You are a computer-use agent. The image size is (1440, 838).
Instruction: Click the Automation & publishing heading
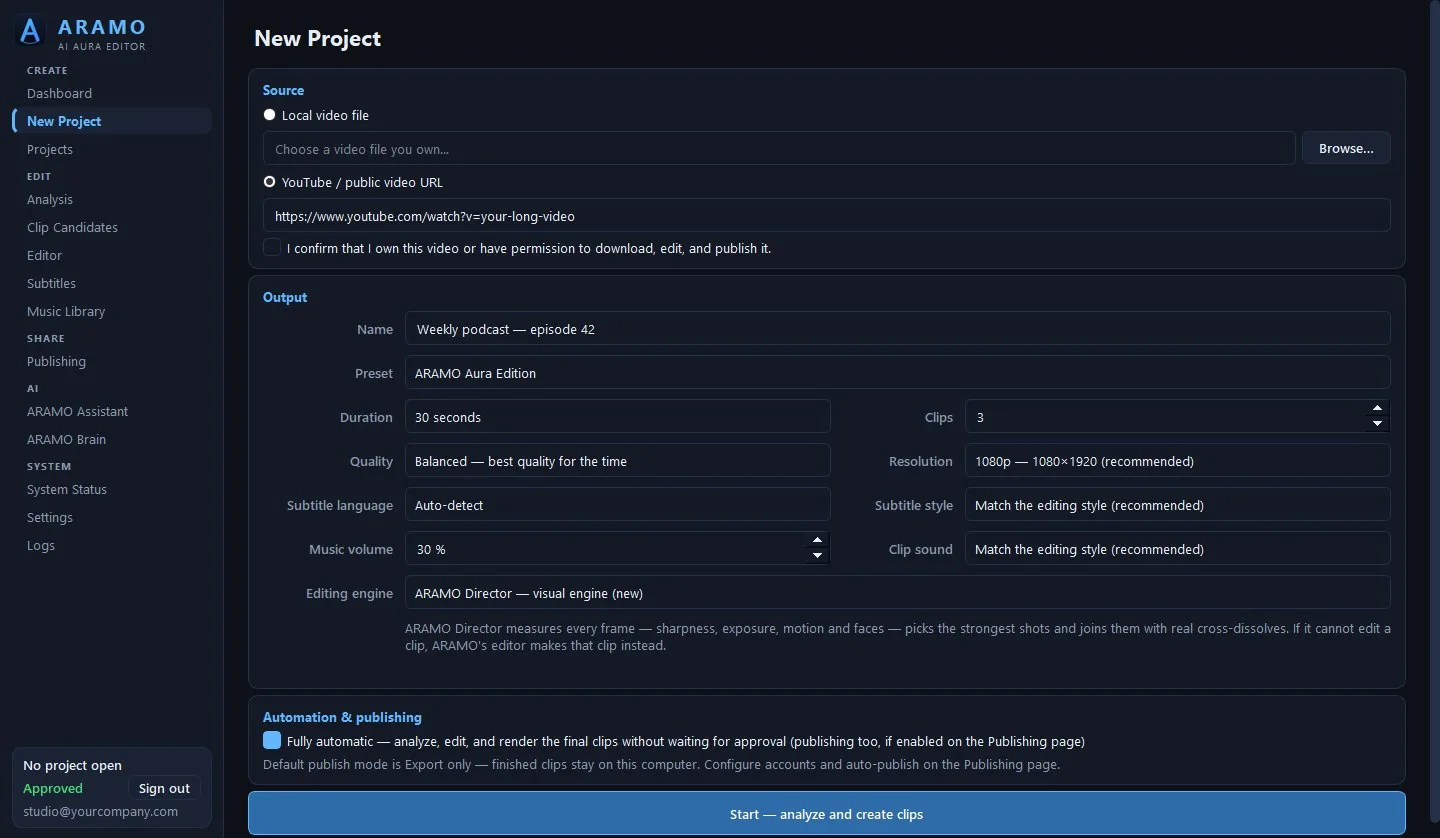(x=342, y=717)
